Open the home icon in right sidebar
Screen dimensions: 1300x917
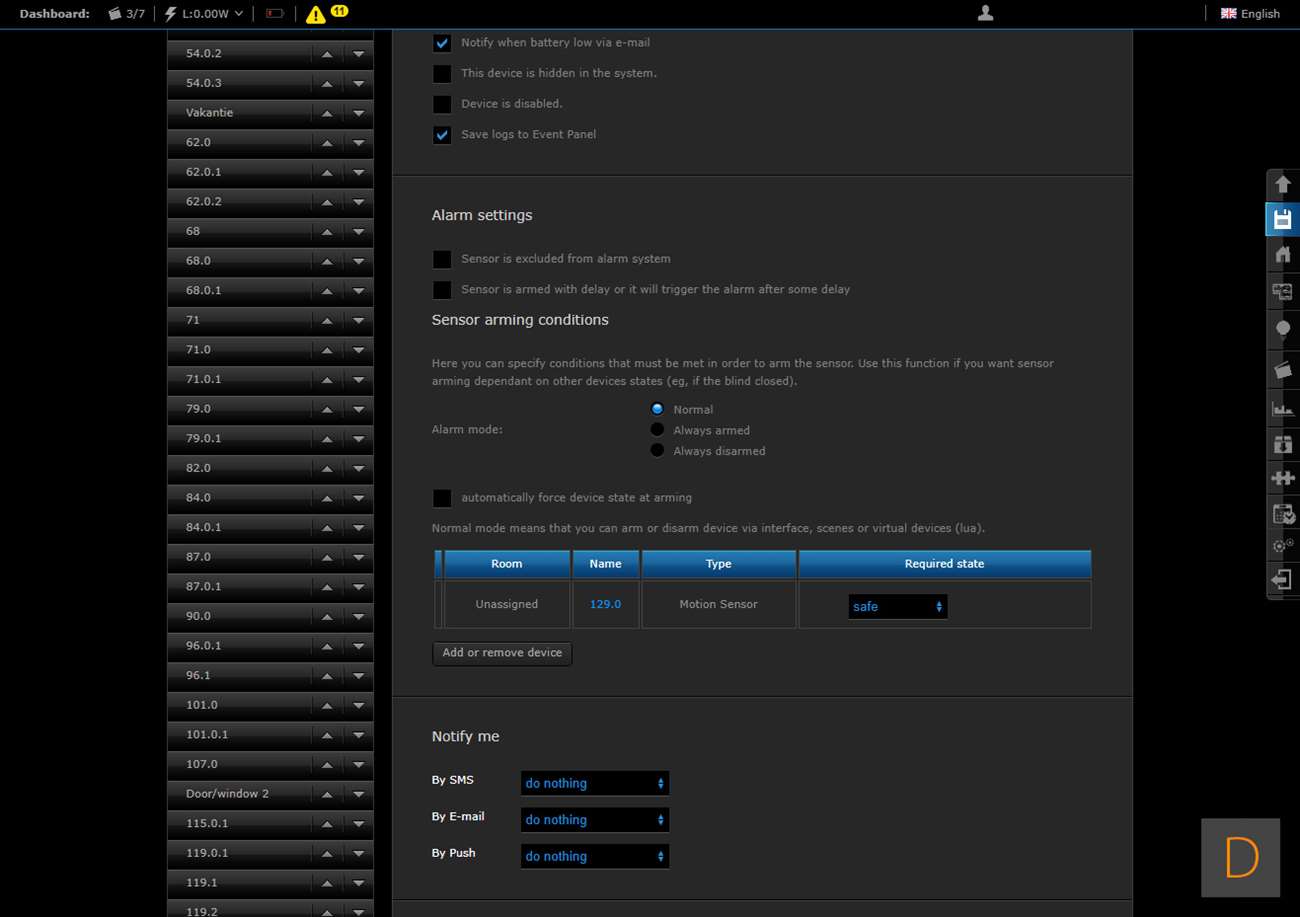point(1282,255)
